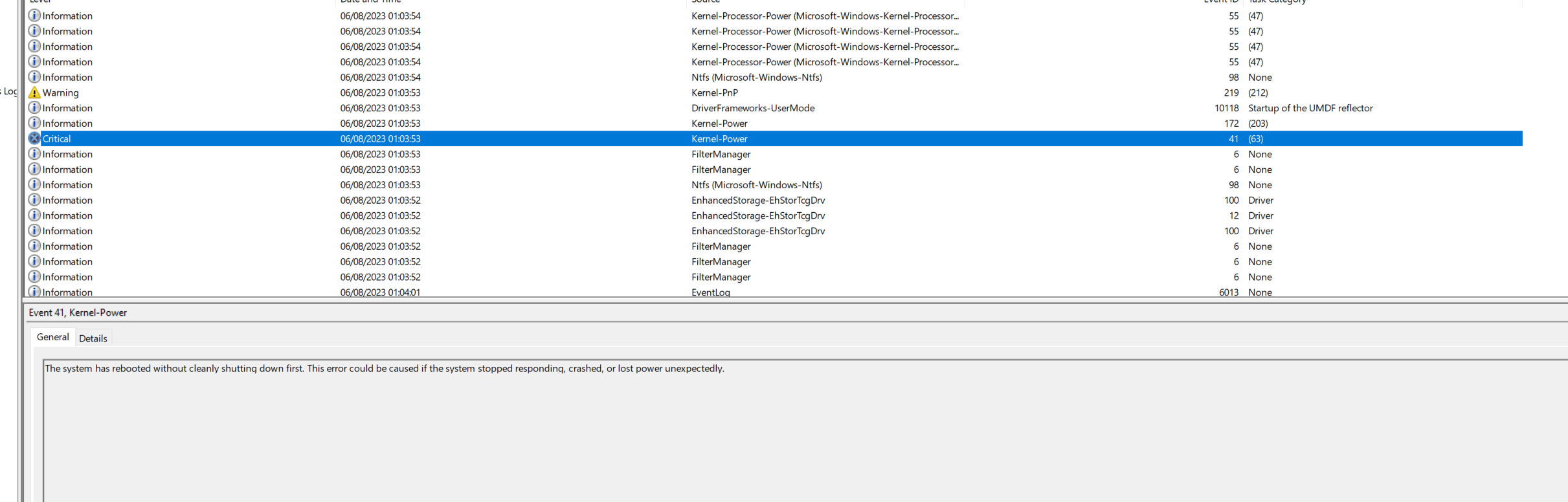
Task: Switch to the Details tab
Action: coord(93,338)
